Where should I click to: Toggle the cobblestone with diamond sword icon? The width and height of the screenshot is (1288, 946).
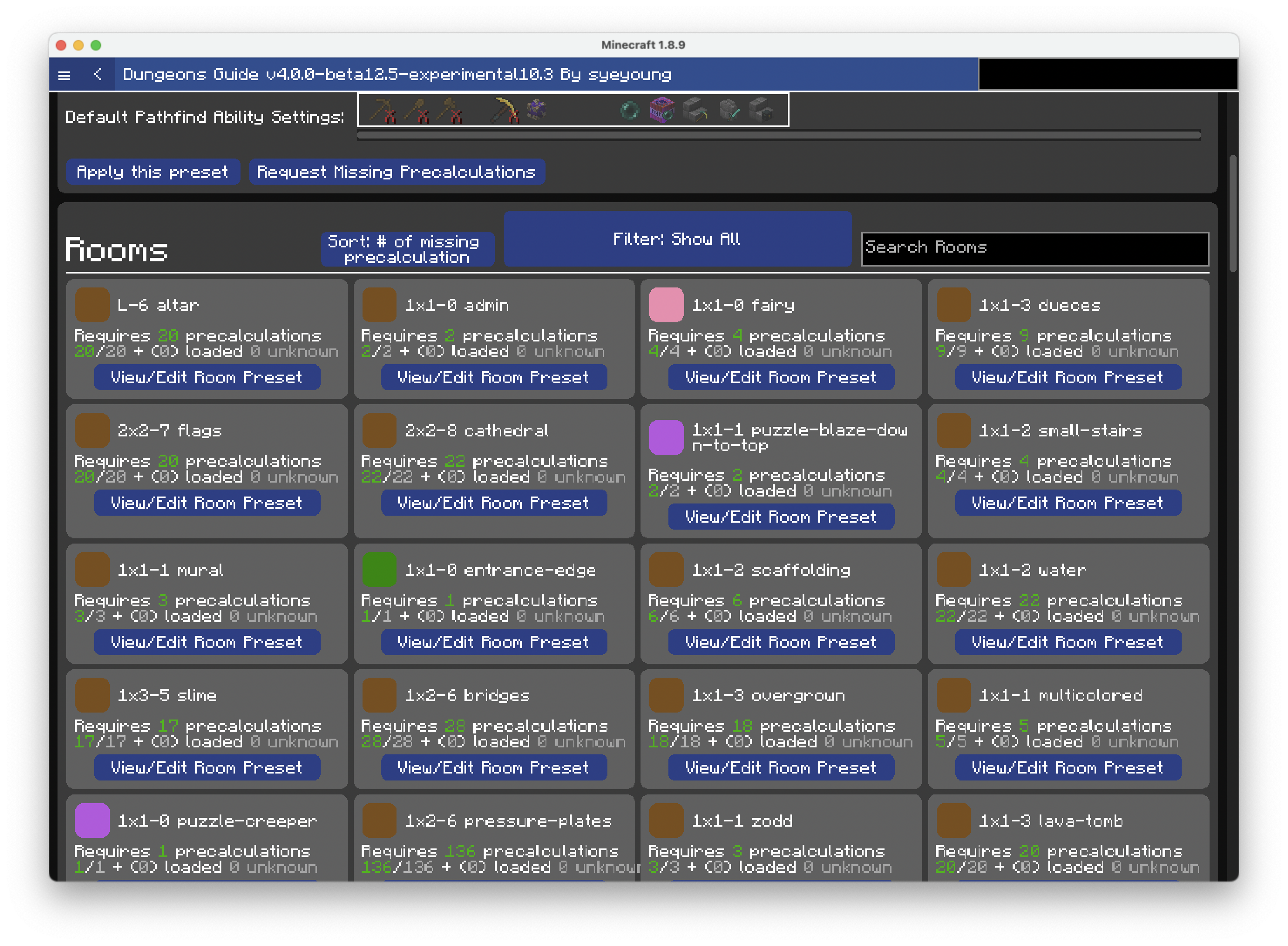tap(729, 110)
